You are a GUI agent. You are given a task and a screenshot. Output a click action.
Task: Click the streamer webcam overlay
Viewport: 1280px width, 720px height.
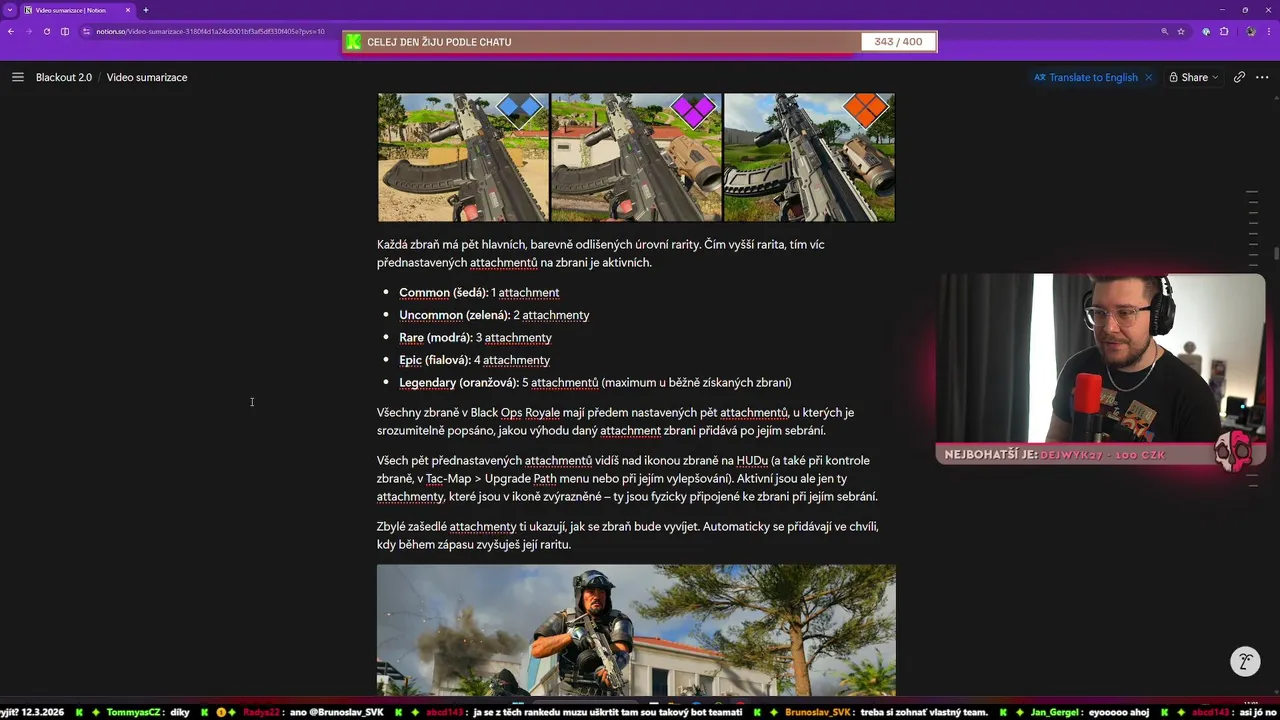pos(1101,358)
